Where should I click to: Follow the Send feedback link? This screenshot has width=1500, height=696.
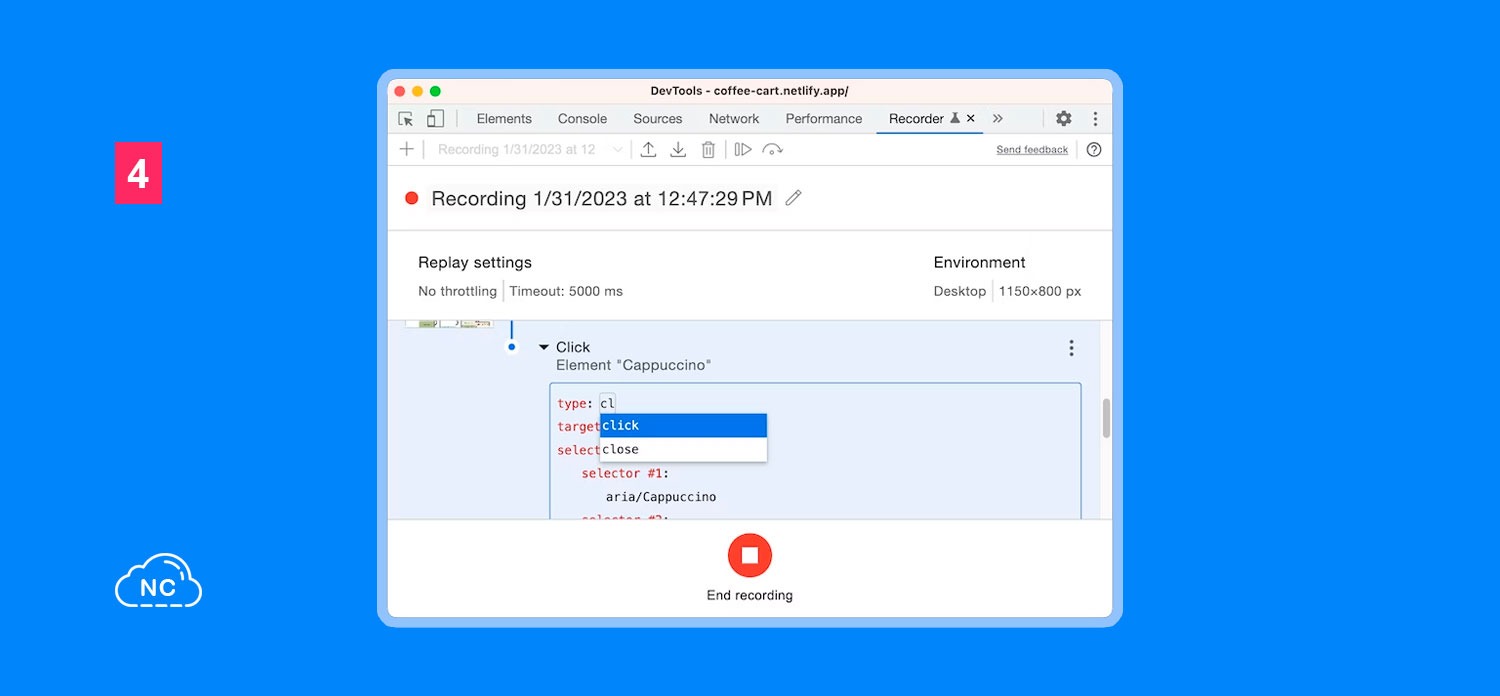click(x=1032, y=150)
